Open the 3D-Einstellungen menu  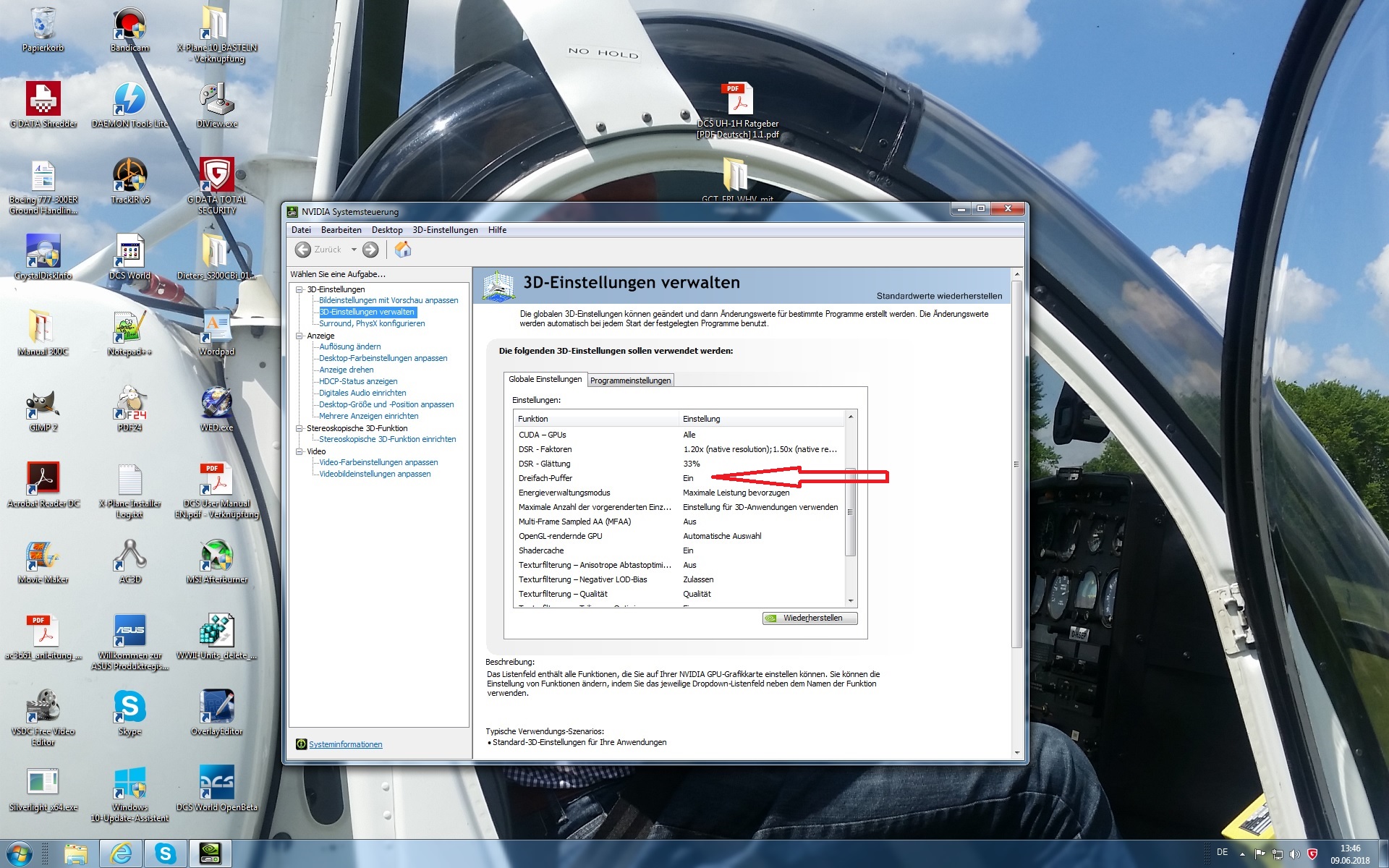(445, 230)
